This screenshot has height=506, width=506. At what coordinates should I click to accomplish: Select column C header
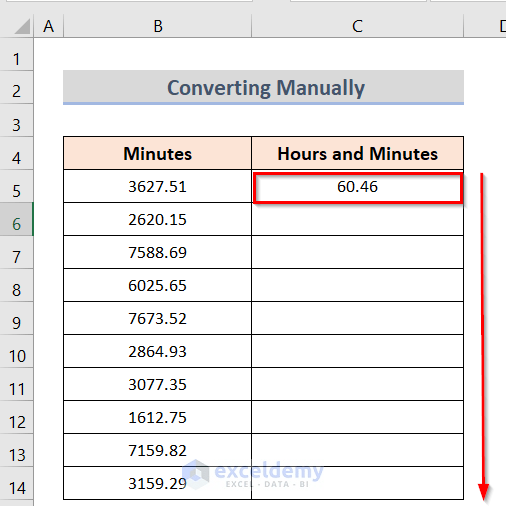(357, 26)
